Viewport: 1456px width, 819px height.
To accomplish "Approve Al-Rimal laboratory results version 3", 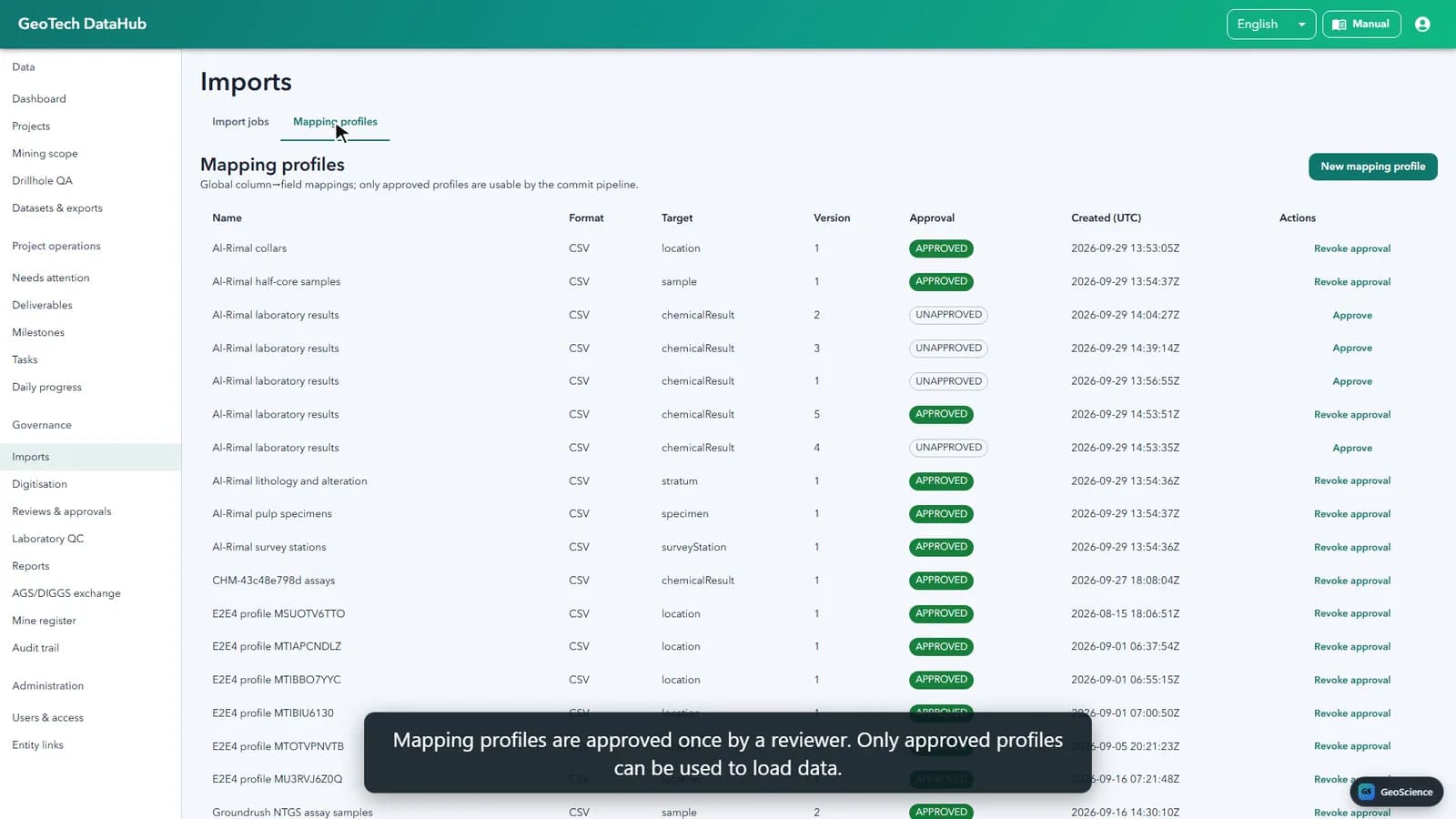I will click(x=1351, y=349).
